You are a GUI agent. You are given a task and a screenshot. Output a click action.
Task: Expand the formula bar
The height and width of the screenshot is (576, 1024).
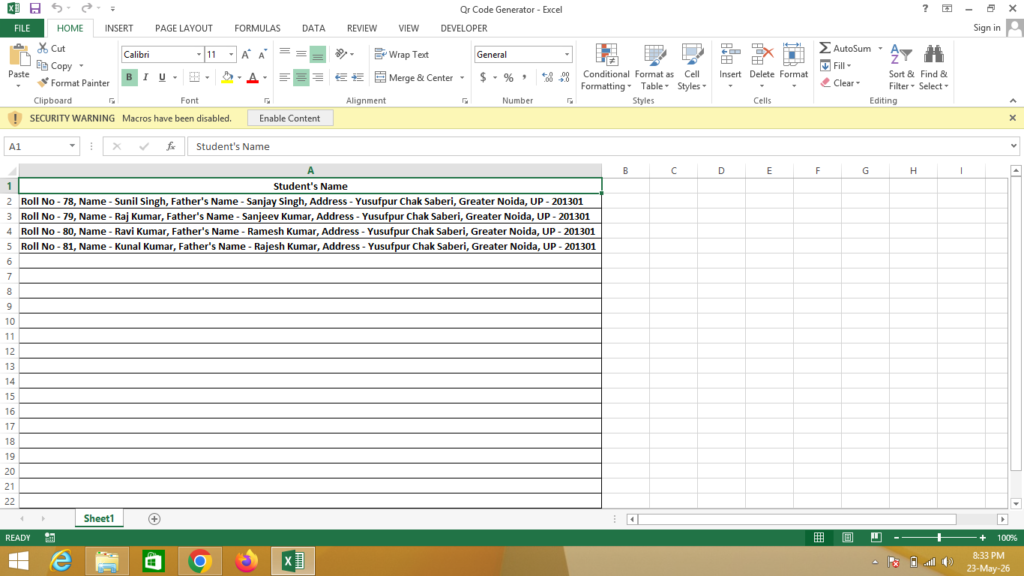pyautogui.click(x=1013, y=146)
